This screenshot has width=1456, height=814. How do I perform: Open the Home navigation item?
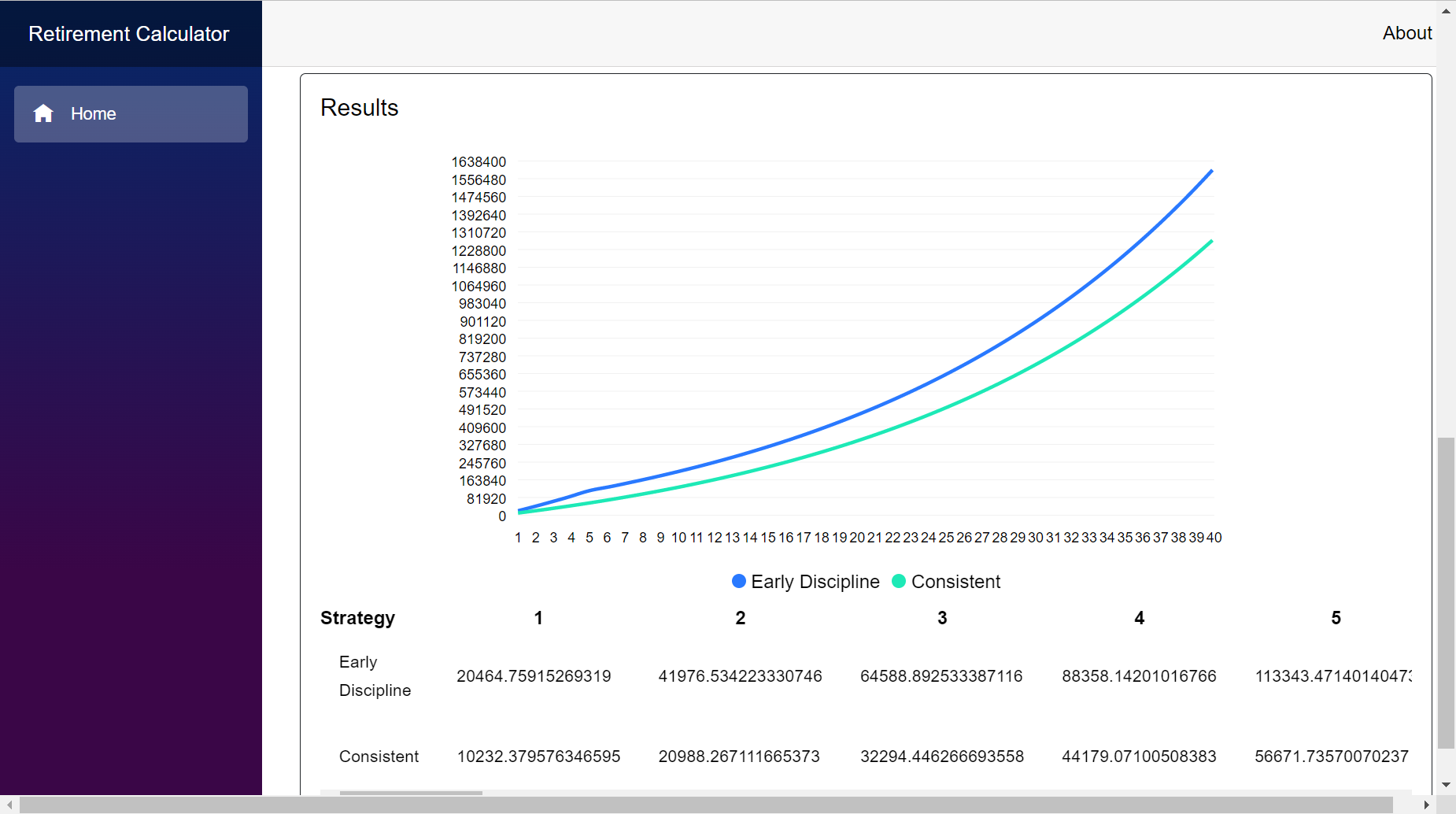(x=131, y=114)
